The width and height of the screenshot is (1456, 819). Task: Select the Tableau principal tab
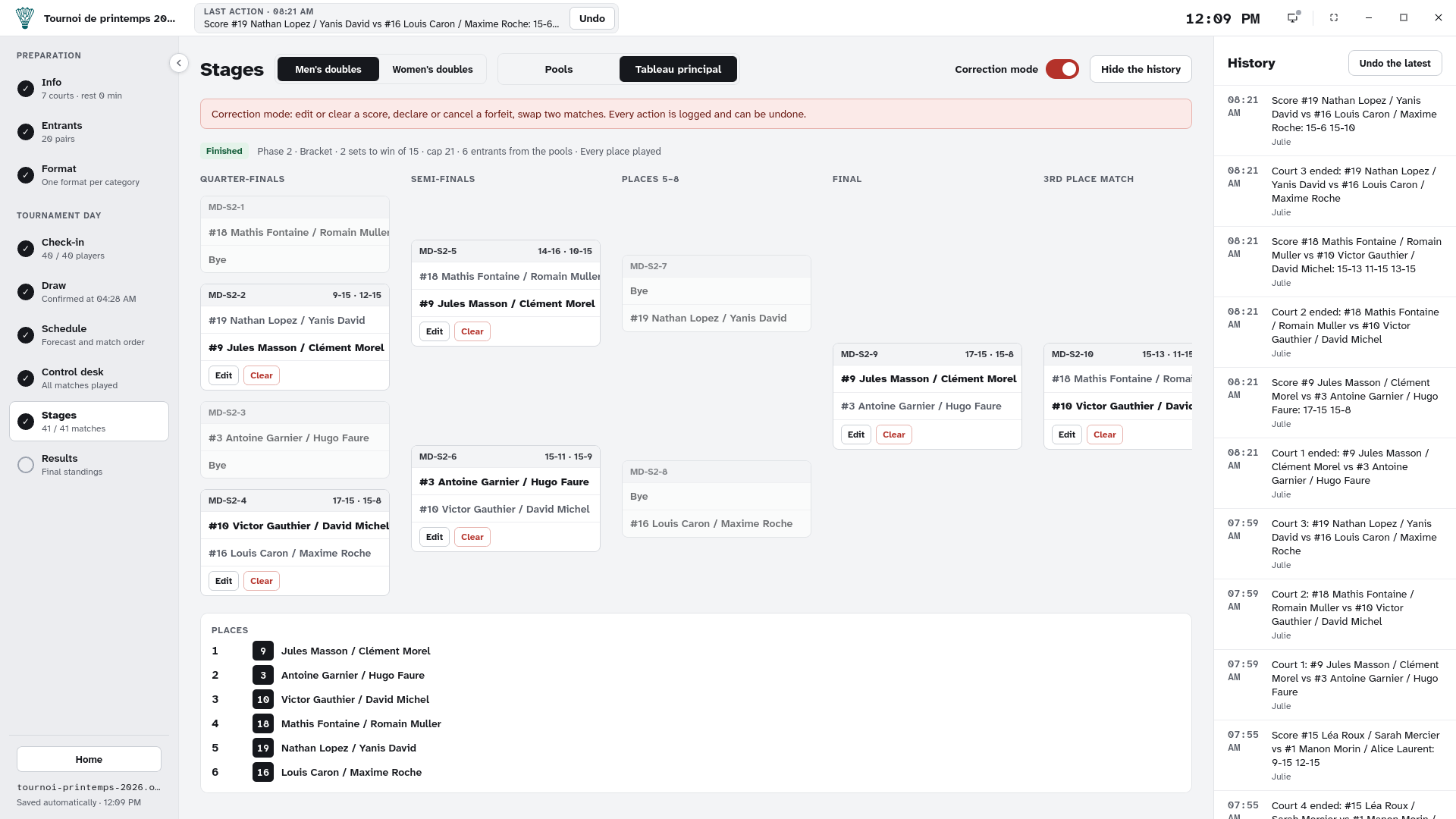[x=678, y=69]
